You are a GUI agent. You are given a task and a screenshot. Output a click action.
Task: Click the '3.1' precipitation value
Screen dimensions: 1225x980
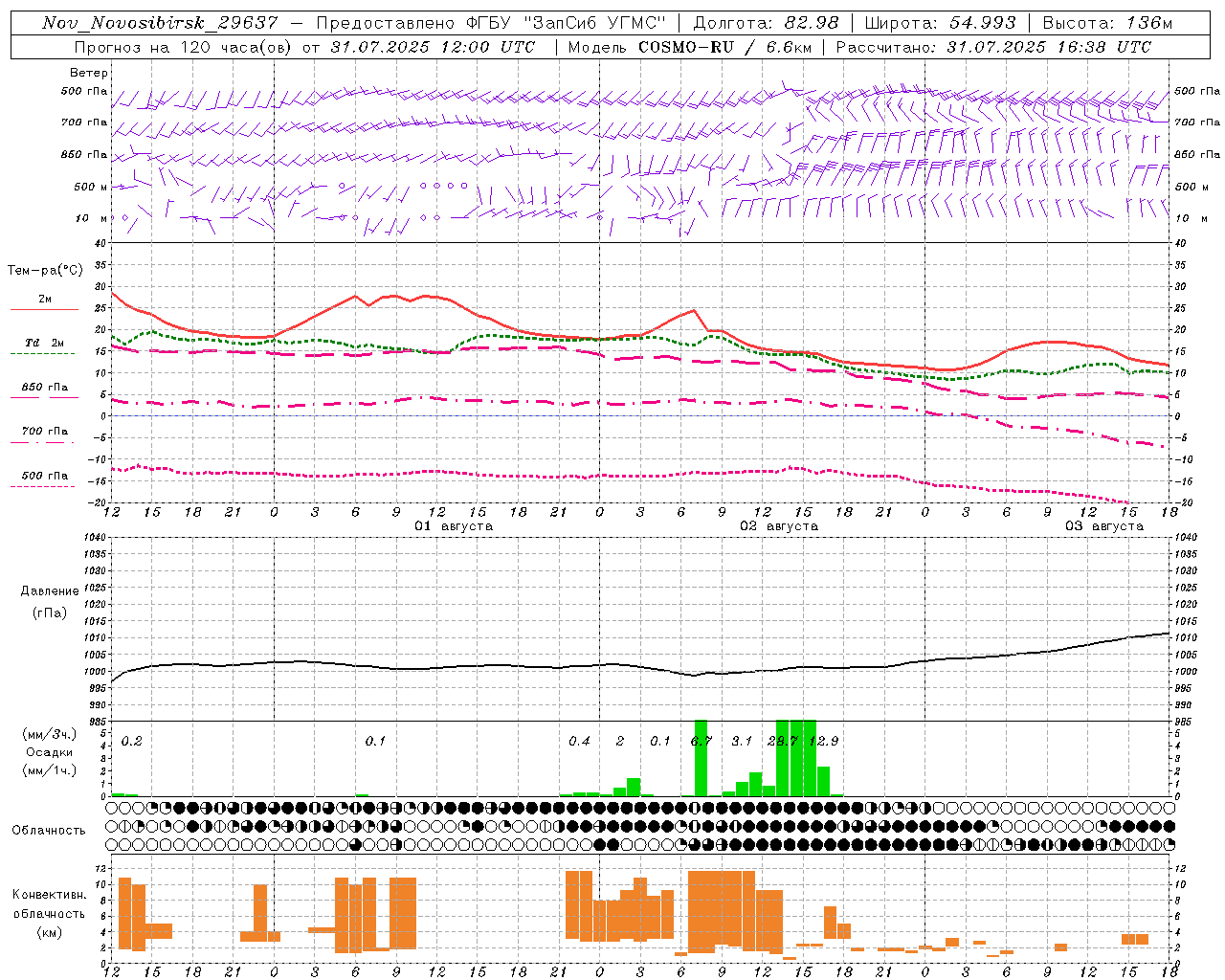coord(742,742)
